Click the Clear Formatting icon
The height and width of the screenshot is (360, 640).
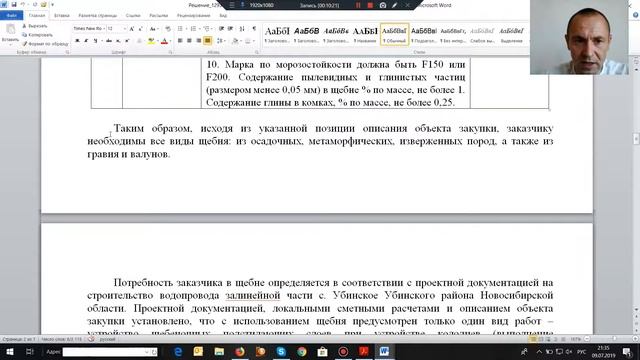click(168, 29)
